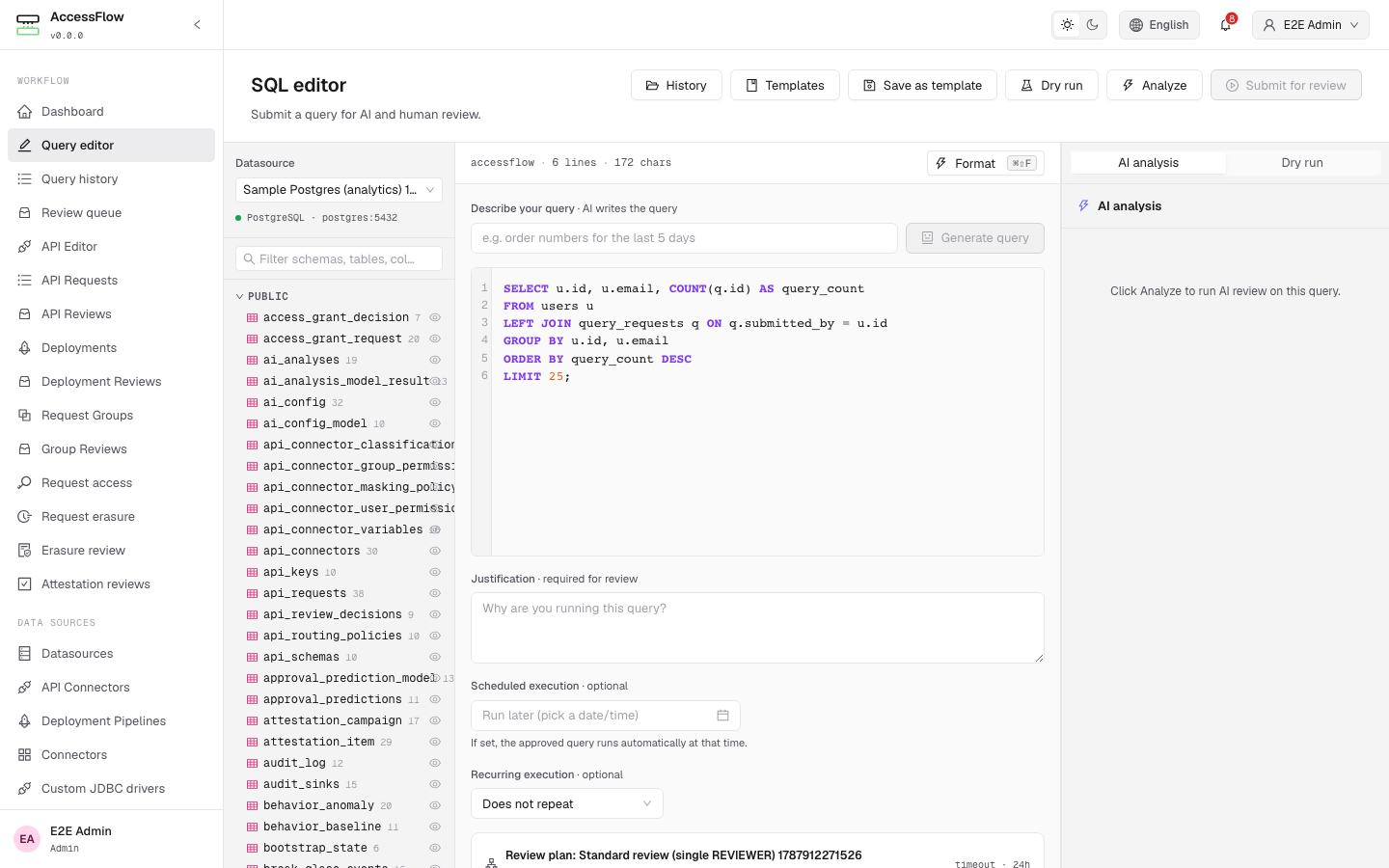Go to Review queue
Viewport: 1389px width, 868px height.
(x=111, y=213)
